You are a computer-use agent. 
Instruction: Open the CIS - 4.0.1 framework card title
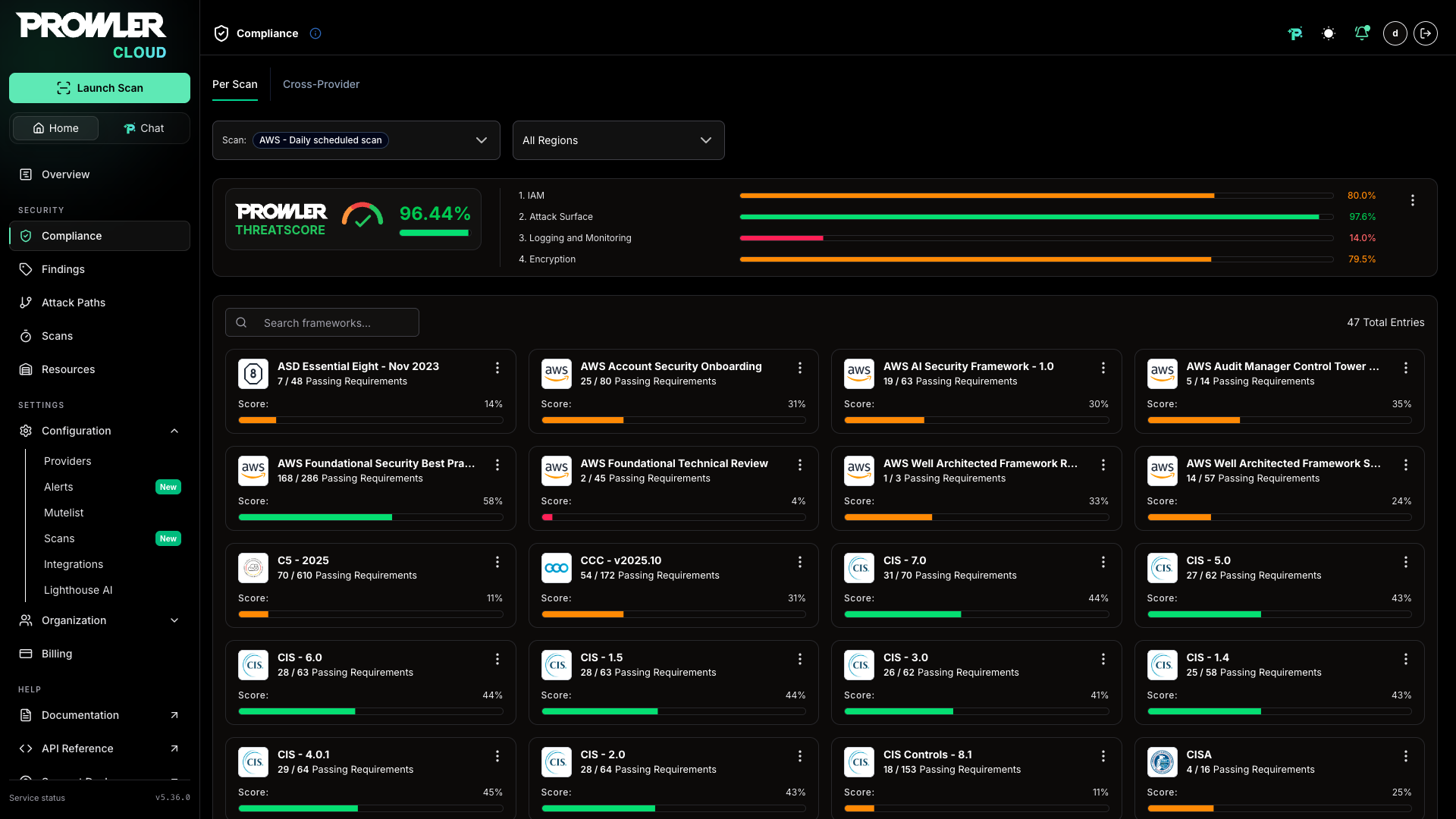(303, 755)
